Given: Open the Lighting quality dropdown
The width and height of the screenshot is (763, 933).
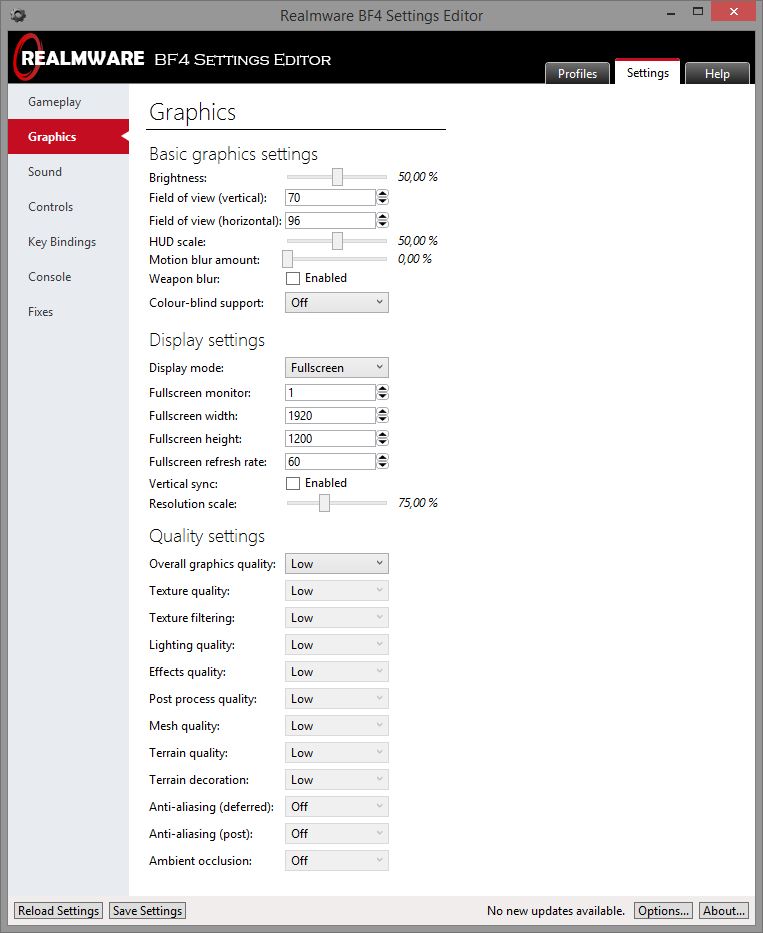Looking at the screenshot, I should pyautogui.click(x=337, y=644).
